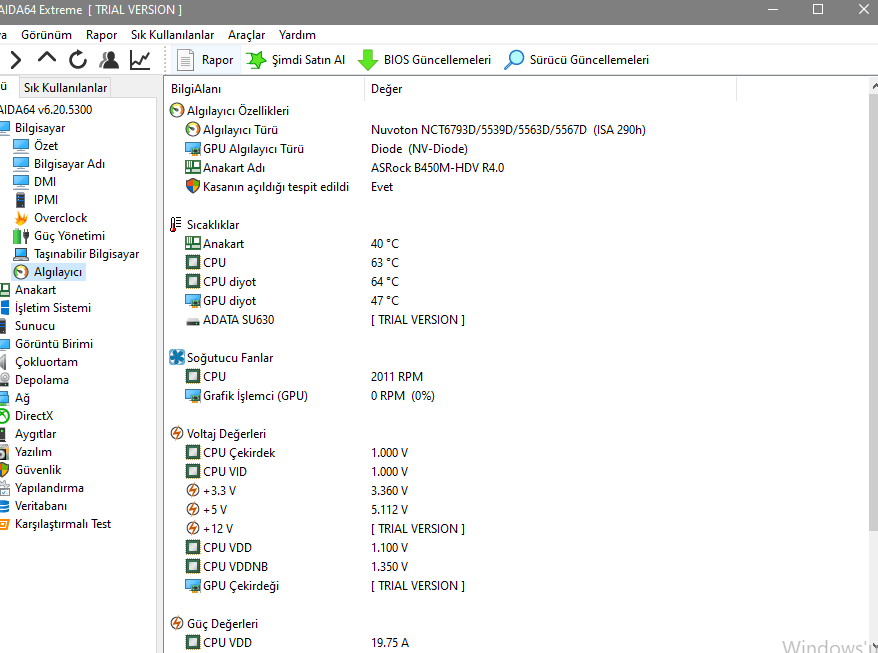Select Veritabanı in the tree
Viewport: 878px width, 653px height.
tap(41, 506)
